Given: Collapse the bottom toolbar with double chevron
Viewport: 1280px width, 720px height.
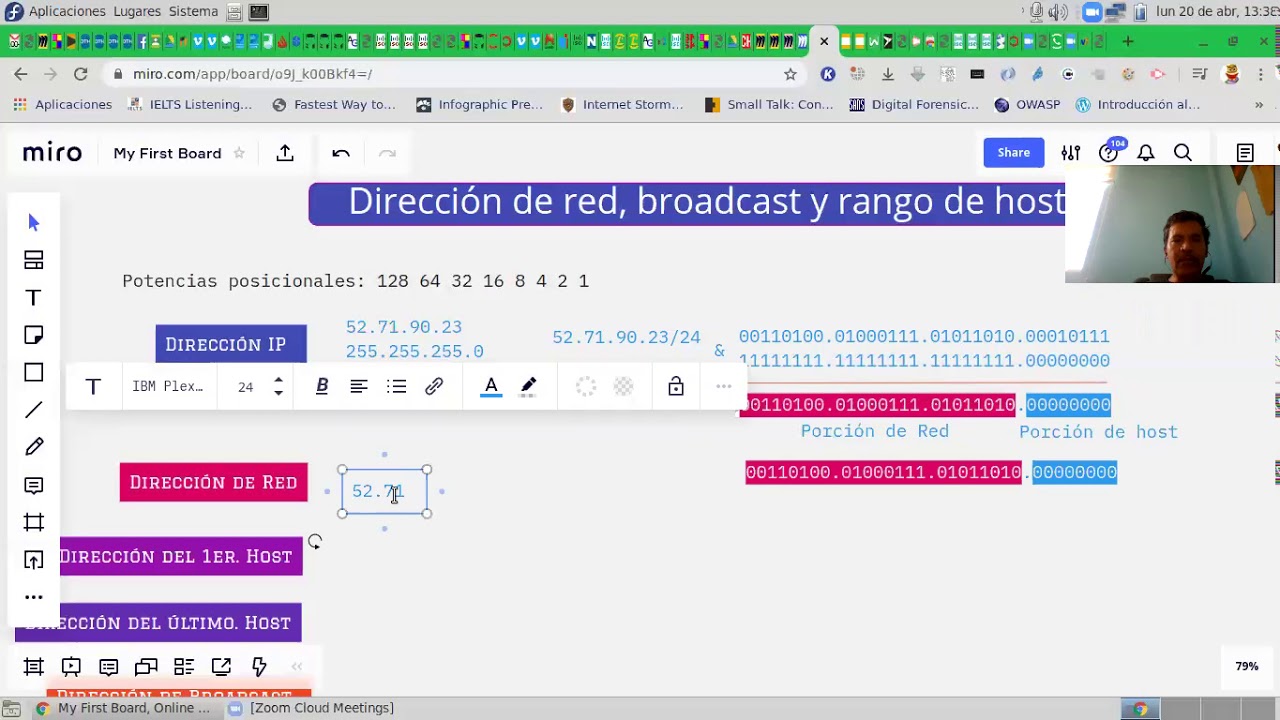Looking at the screenshot, I should click(x=296, y=666).
